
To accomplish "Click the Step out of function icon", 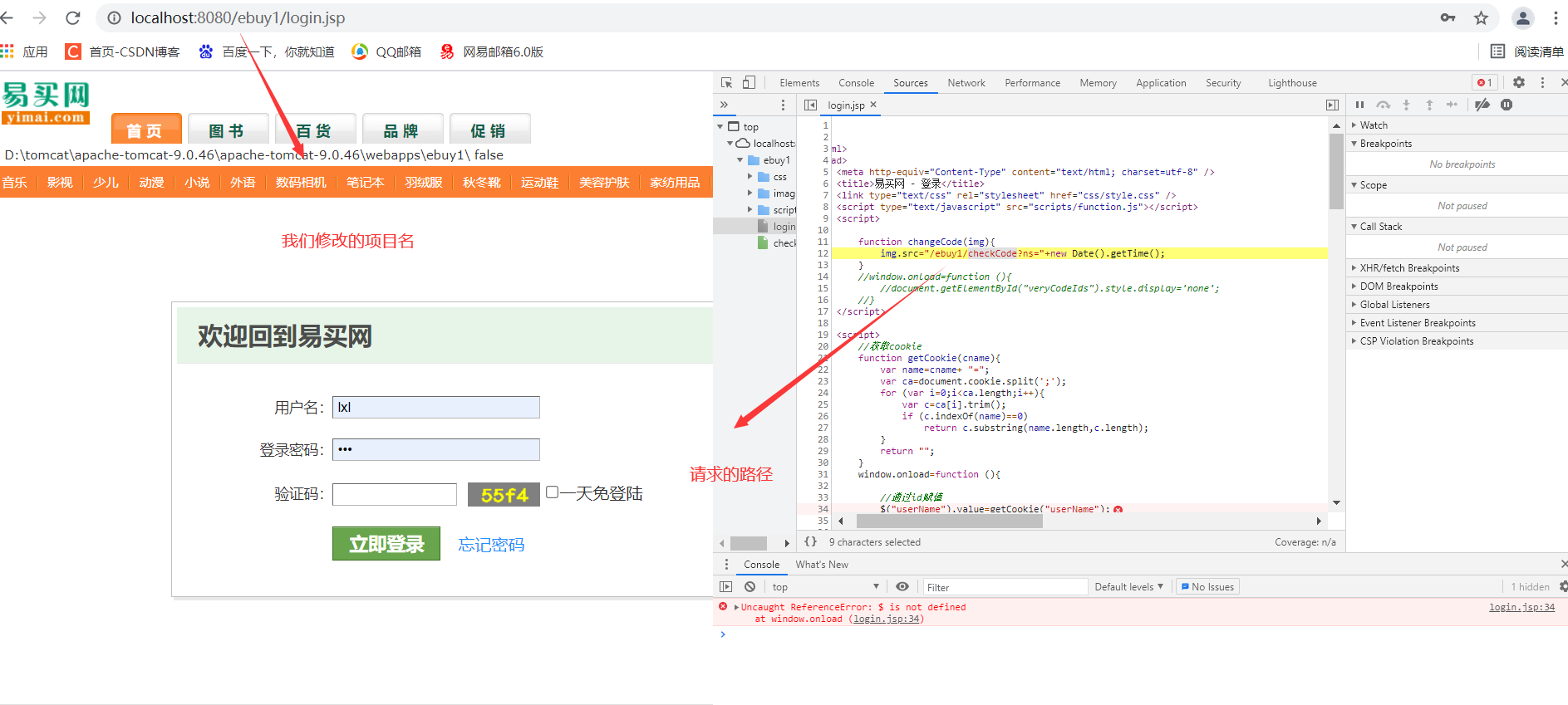I will [x=1429, y=105].
